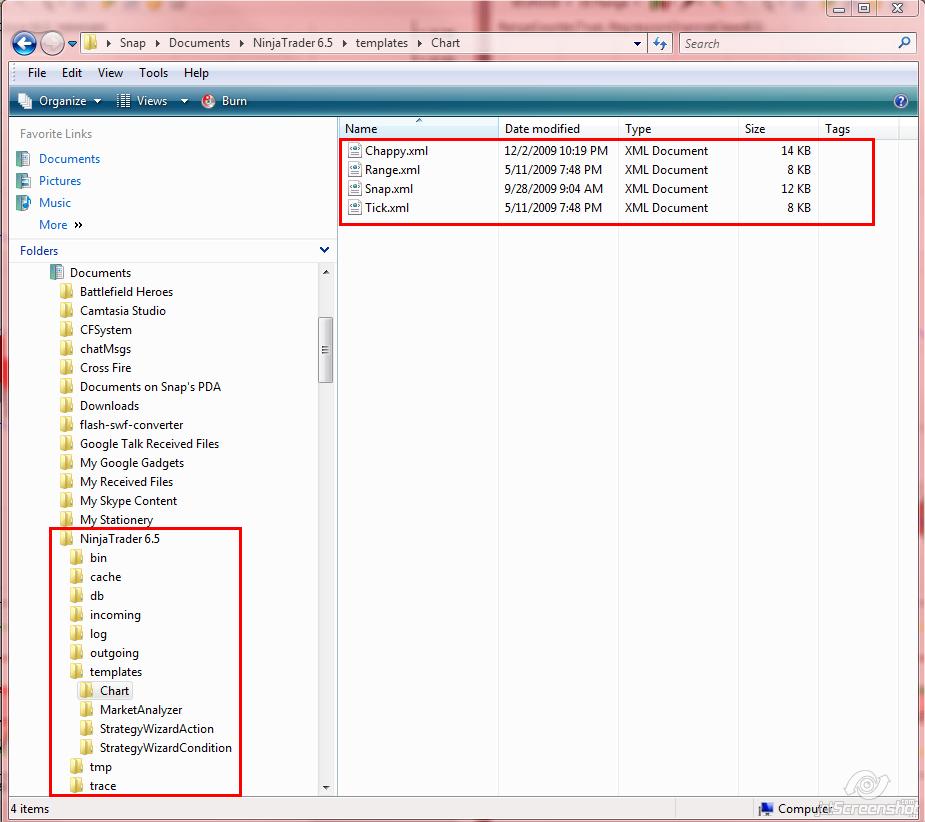Open Music favorite link

click(54, 202)
